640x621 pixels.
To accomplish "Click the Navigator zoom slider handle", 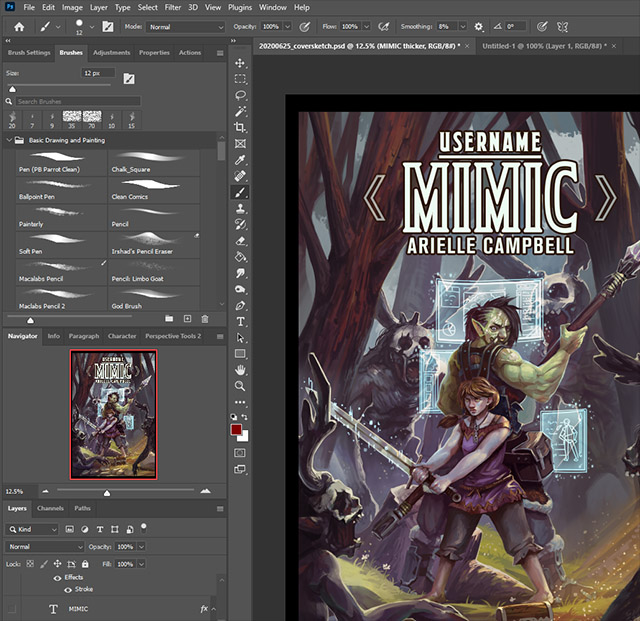I will [x=107, y=493].
